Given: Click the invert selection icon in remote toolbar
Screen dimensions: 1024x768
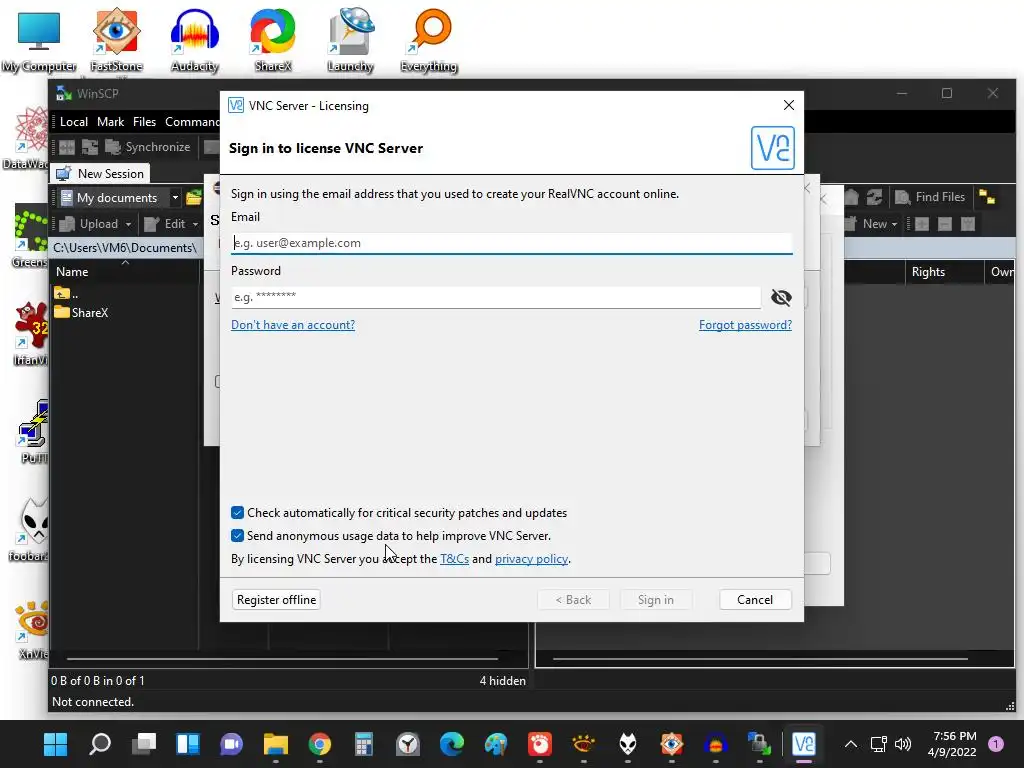Looking at the screenshot, I should tap(968, 224).
